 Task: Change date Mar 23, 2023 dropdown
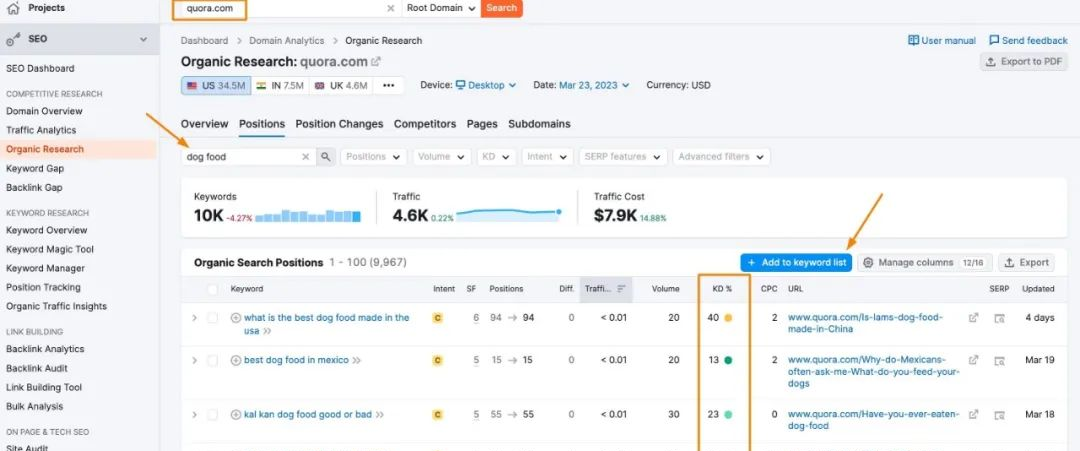(x=594, y=85)
